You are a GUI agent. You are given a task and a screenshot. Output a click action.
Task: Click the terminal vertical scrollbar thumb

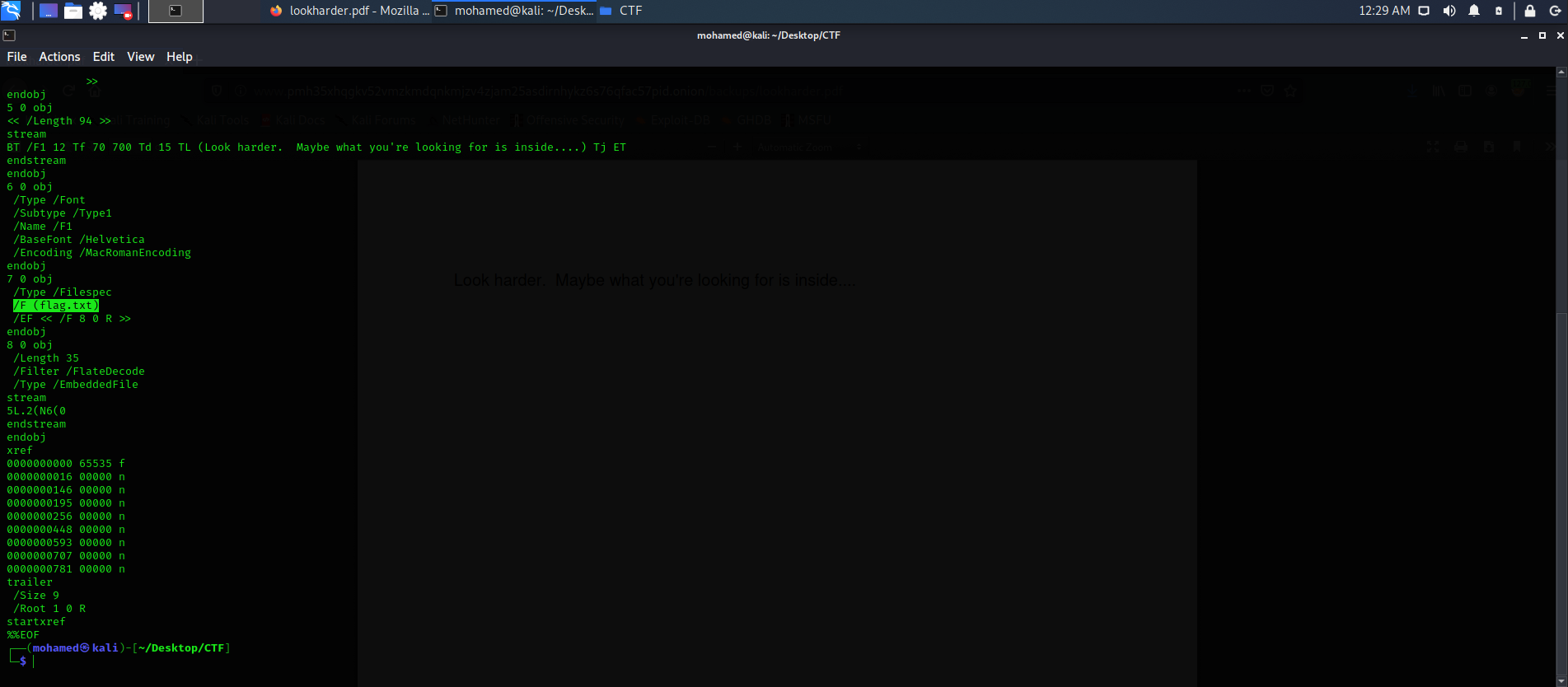point(1561,494)
